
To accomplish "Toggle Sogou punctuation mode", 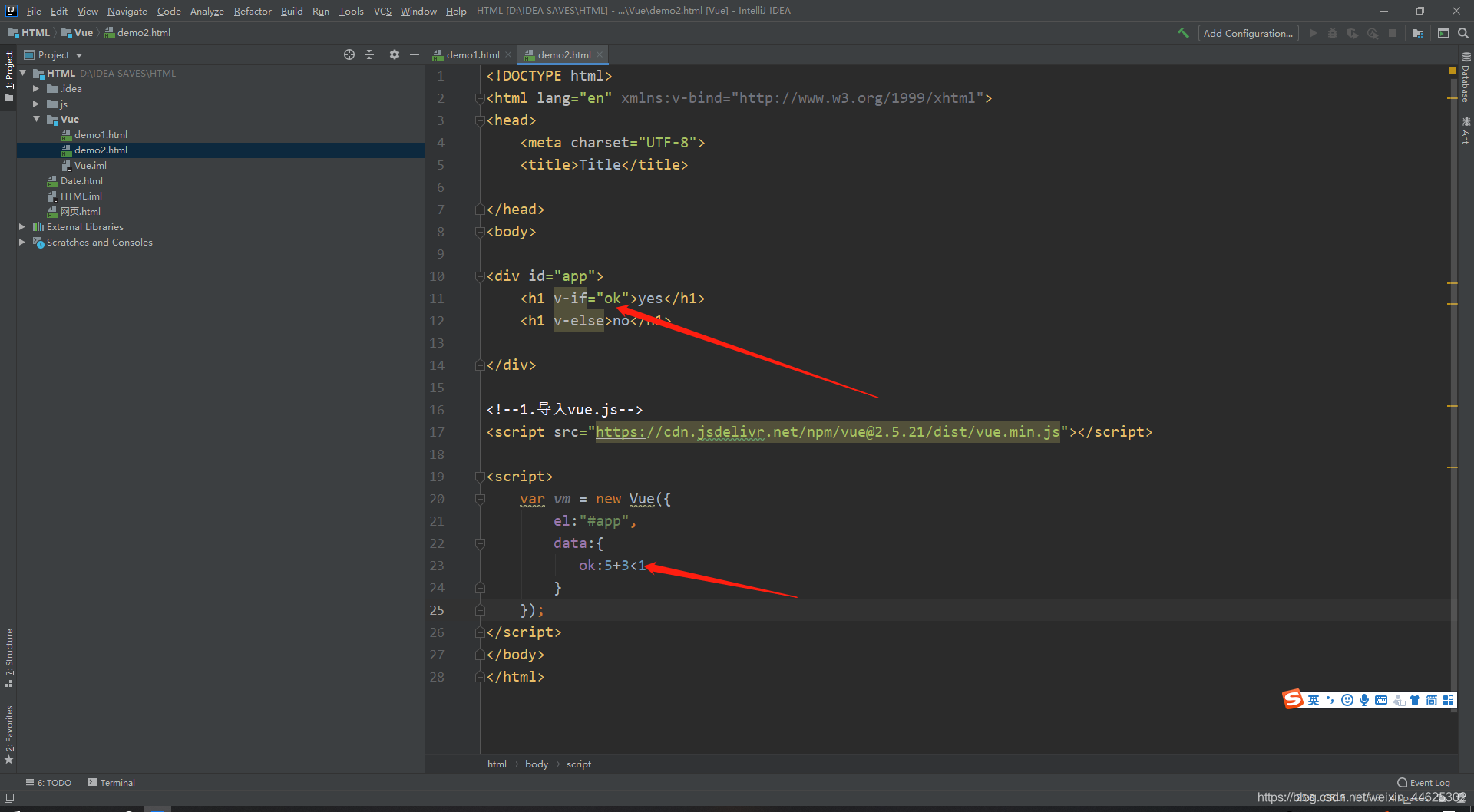I will [x=1330, y=700].
